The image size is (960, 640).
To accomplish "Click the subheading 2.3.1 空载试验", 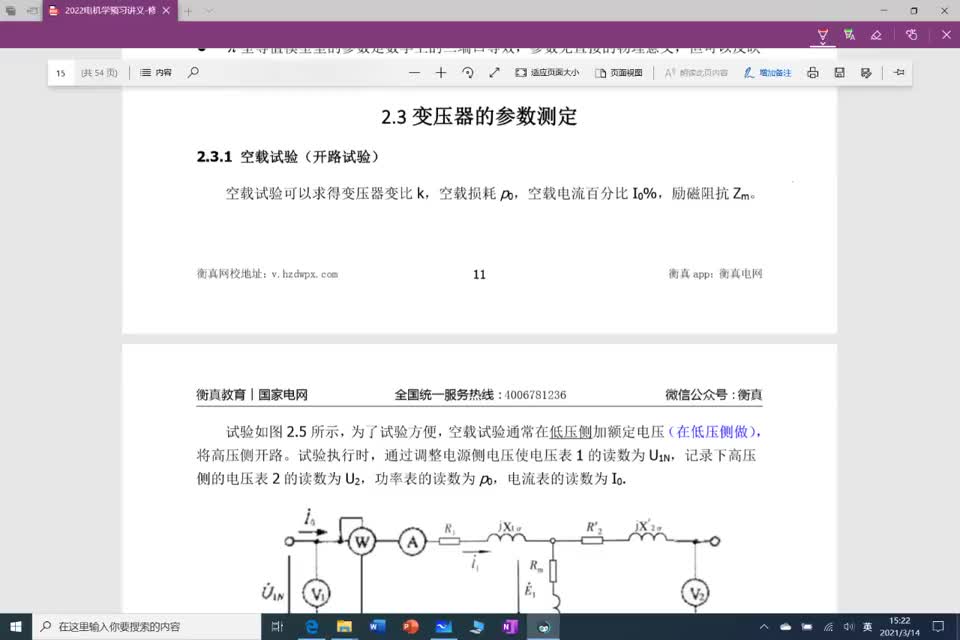I will coord(288,157).
